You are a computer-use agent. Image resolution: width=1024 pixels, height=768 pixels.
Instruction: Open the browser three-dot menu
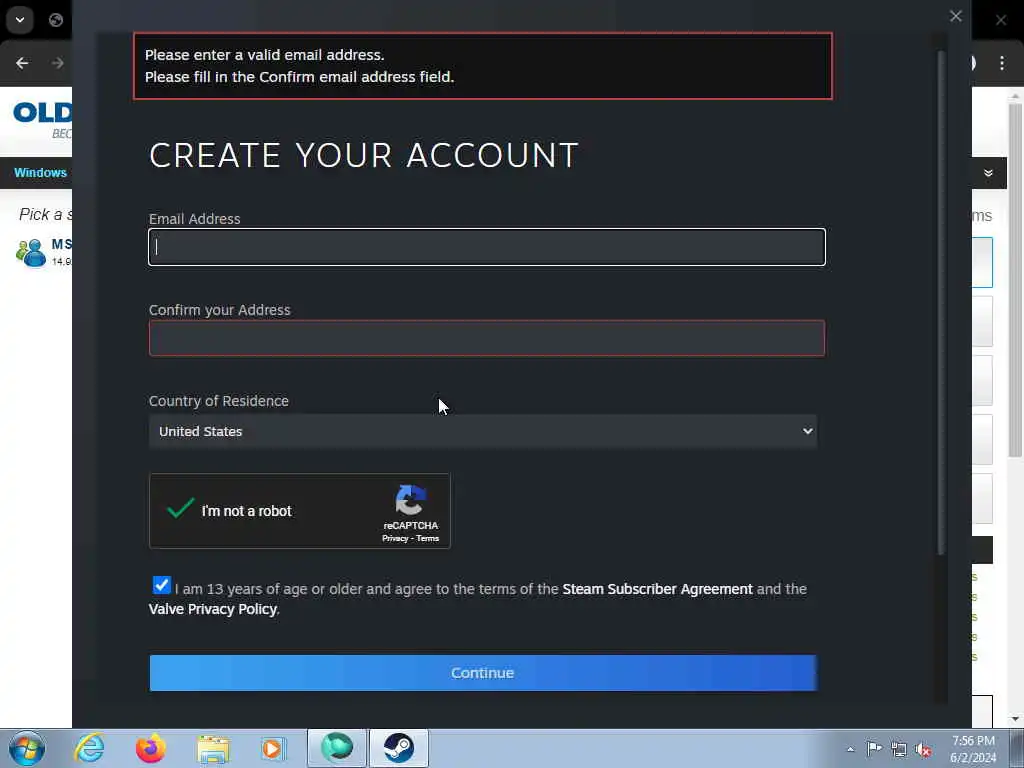pyautogui.click(x=1002, y=63)
